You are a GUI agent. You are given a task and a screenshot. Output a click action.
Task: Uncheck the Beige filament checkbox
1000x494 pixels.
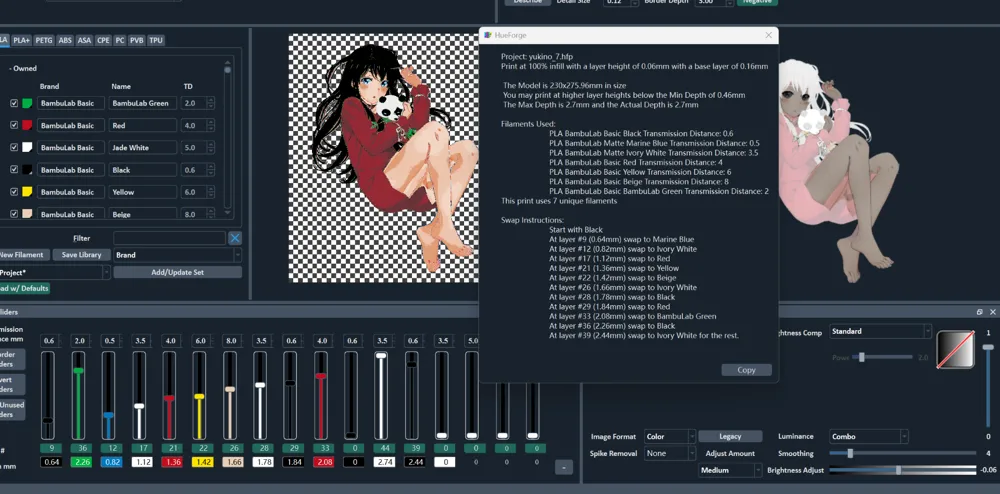click(14, 214)
